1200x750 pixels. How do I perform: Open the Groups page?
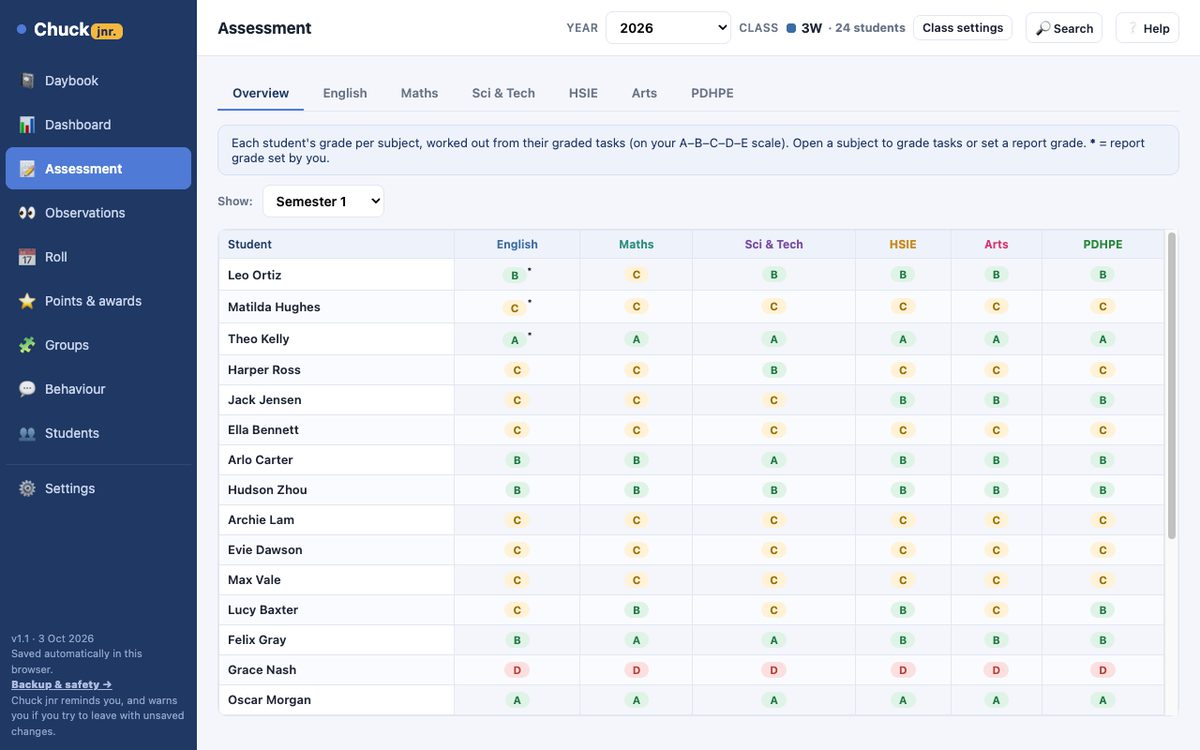[98, 345]
